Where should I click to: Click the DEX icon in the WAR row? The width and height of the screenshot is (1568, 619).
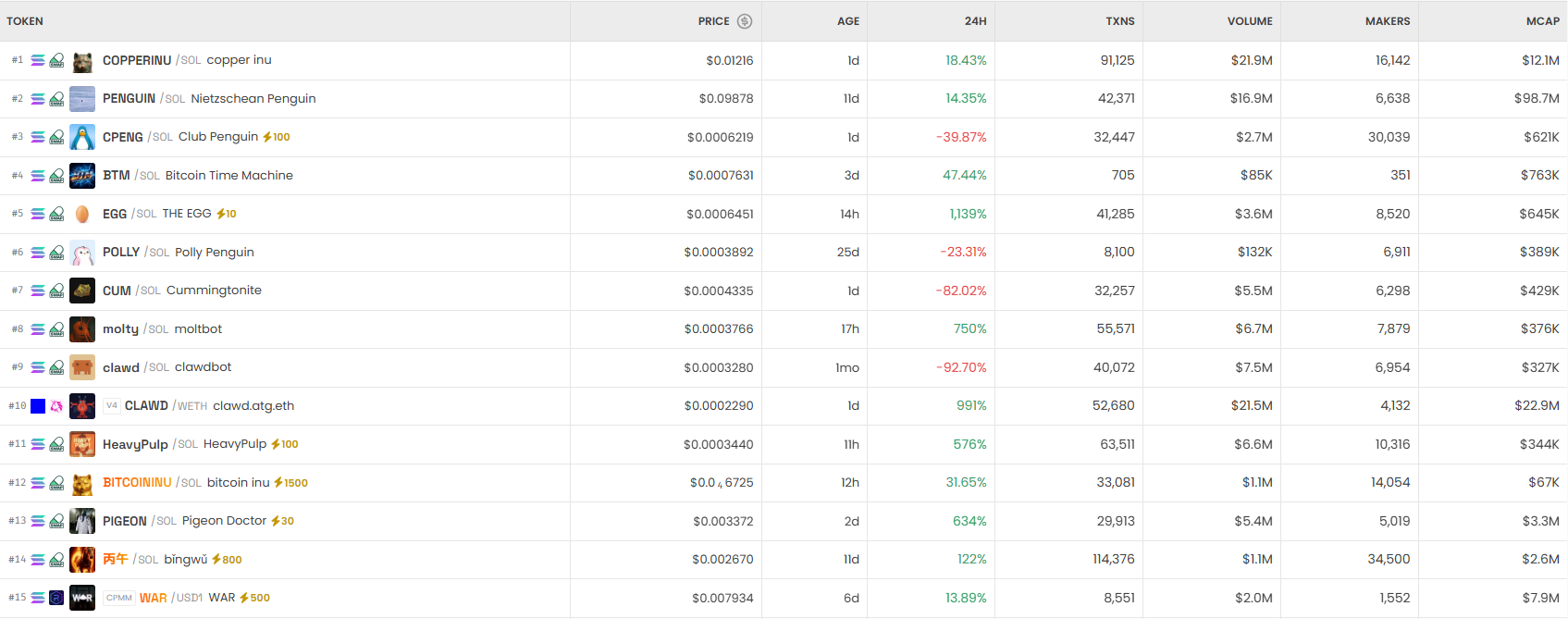point(56,598)
